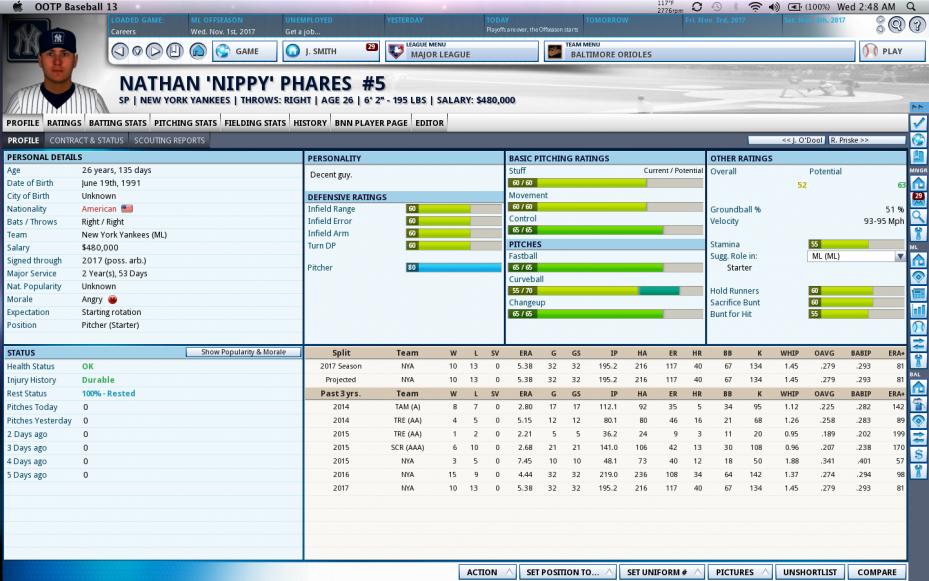Screen dimensions: 929x581
Task: Switch to the PITCHING STATS tab
Action: pyautogui.click(x=185, y=123)
